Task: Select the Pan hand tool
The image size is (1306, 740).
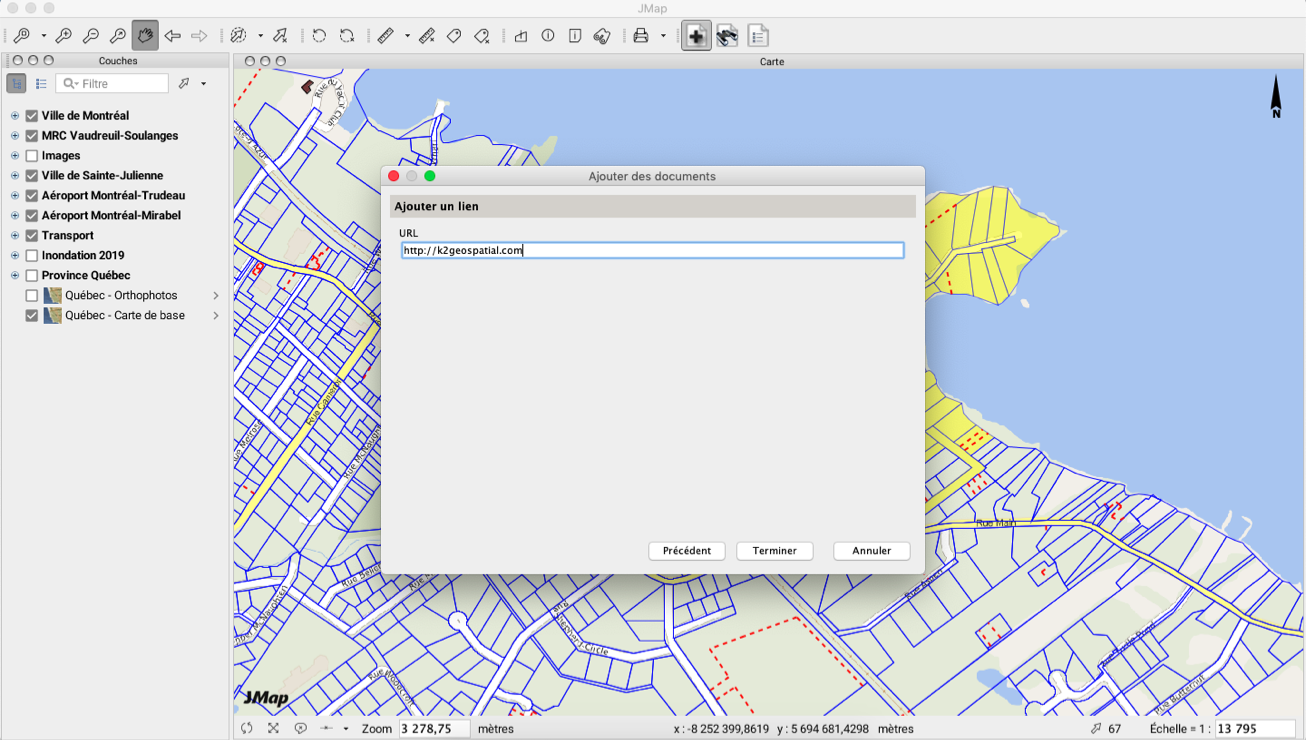Action: click(145, 36)
